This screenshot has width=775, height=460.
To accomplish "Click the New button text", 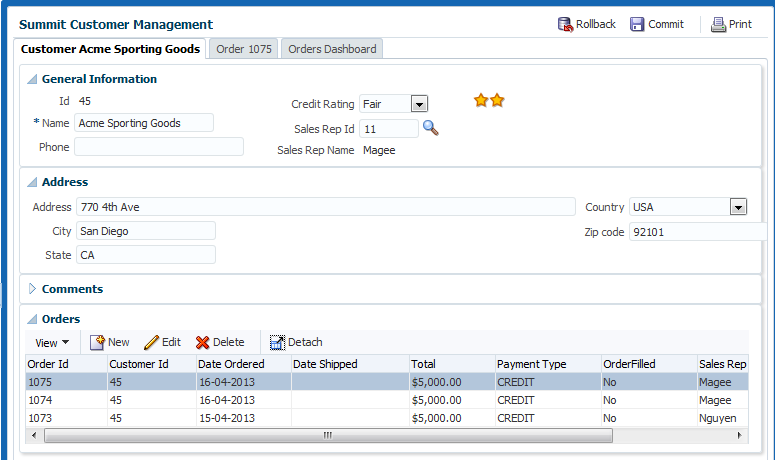I will tap(119, 342).
